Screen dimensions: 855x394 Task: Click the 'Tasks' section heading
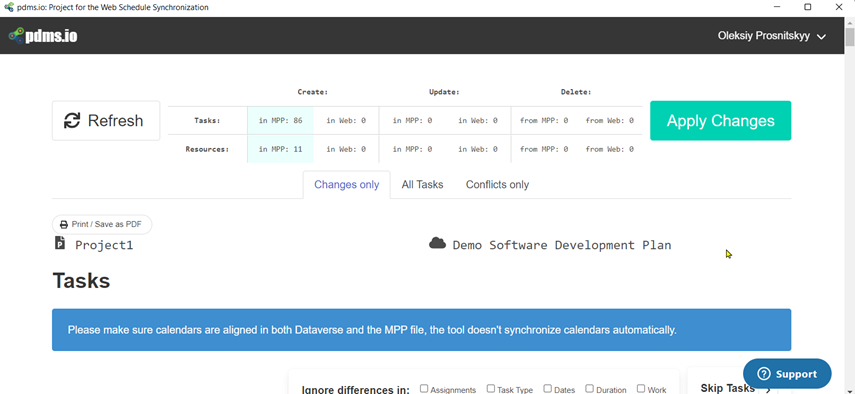click(81, 281)
